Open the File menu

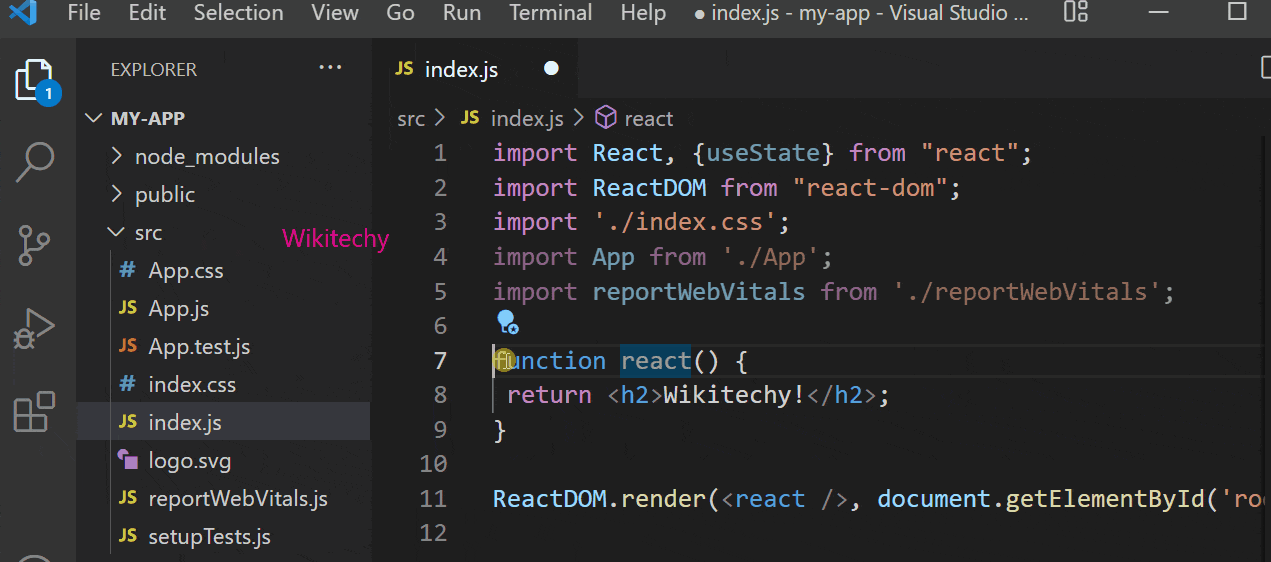coord(84,13)
